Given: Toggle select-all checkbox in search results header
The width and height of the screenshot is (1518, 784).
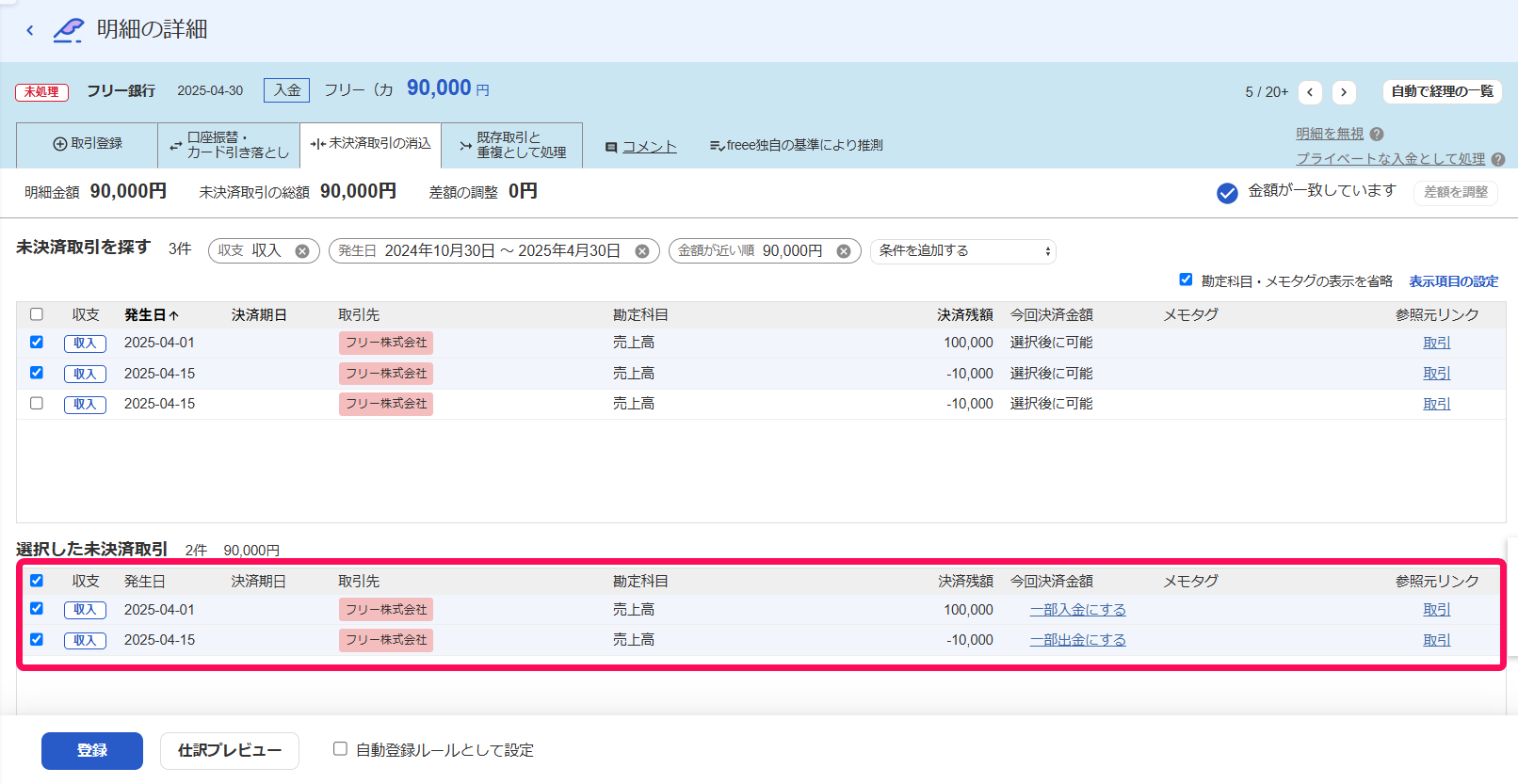Looking at the screenshot, I should click(37, 314).
